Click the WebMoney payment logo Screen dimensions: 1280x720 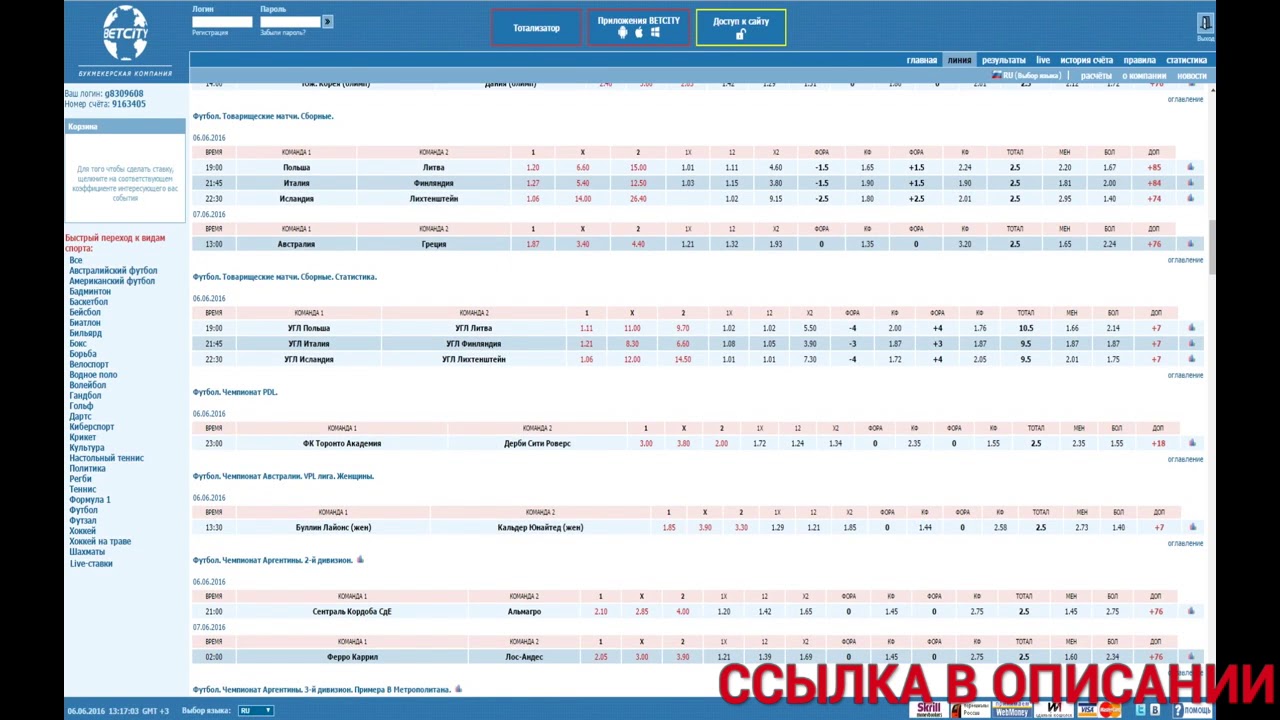tap(1011, 710)
